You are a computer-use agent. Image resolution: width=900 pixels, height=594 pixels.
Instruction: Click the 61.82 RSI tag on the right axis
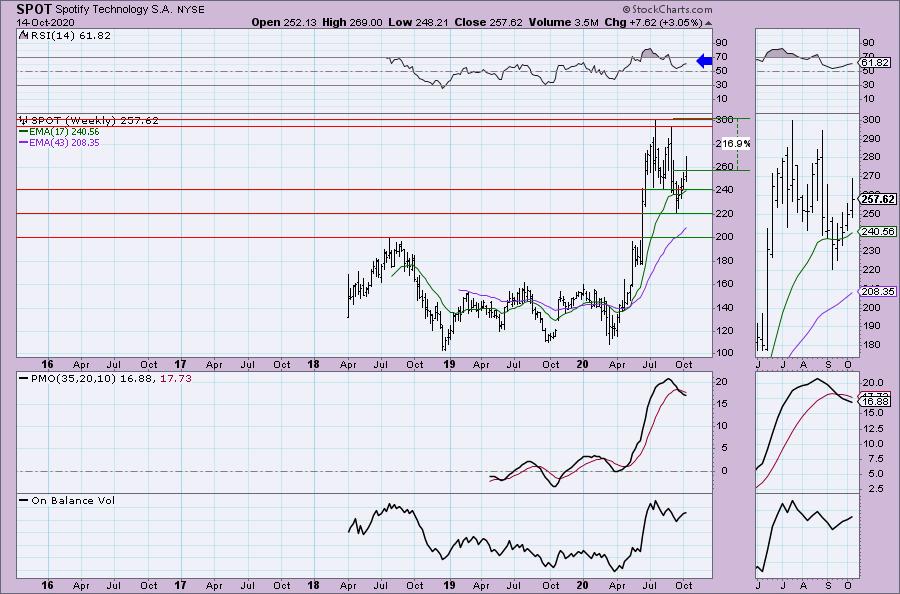click(x=875, y=62)
